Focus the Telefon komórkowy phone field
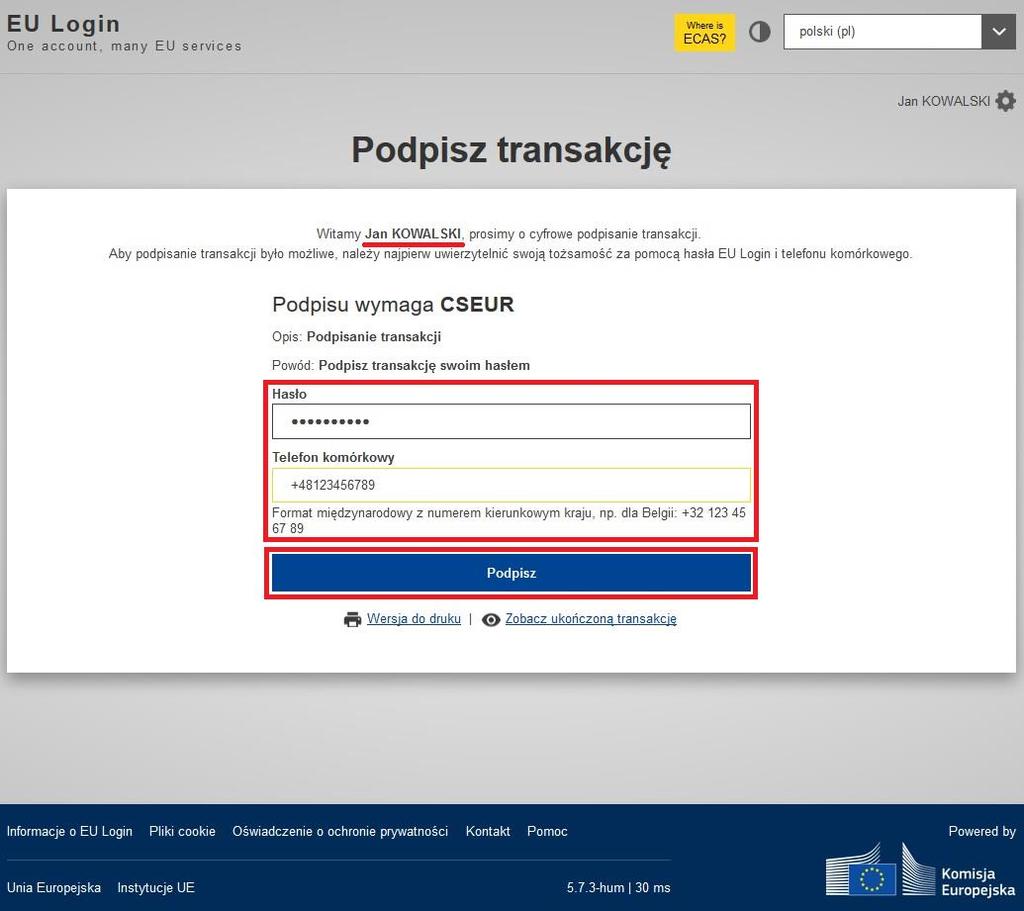1024x911 pixels. 511,485
